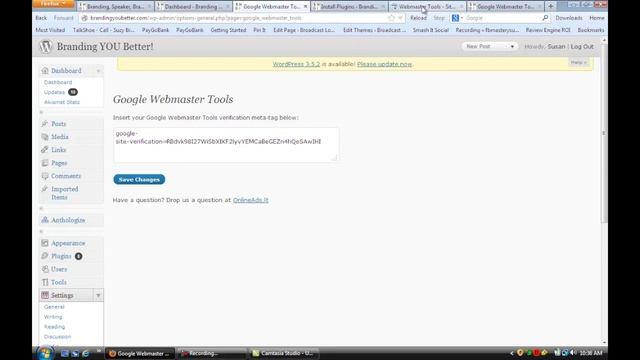Click the WordPress logo icon in header
The image size is (640, 360).
coord(46,47)
